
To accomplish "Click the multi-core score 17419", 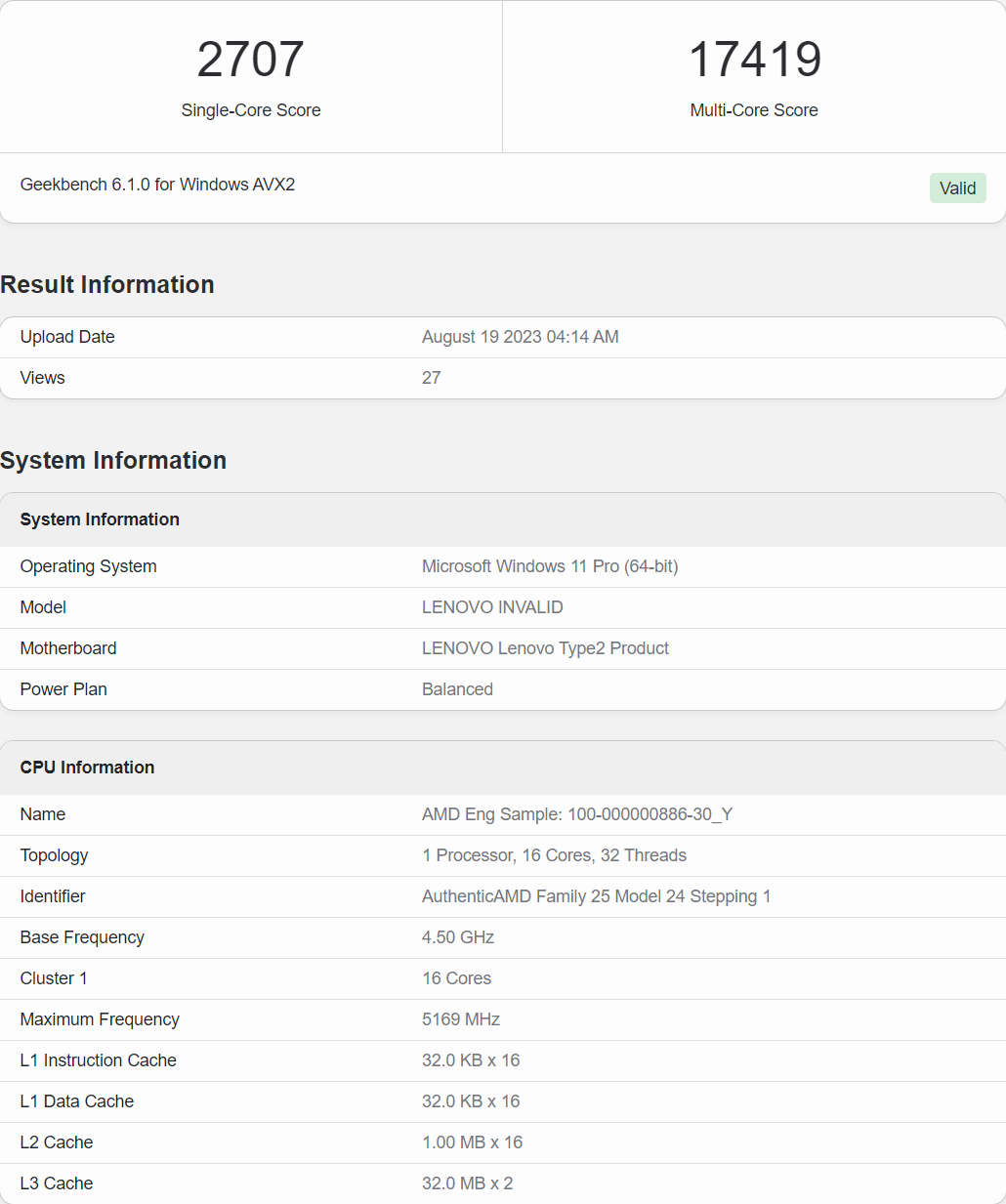I will 754,60.
